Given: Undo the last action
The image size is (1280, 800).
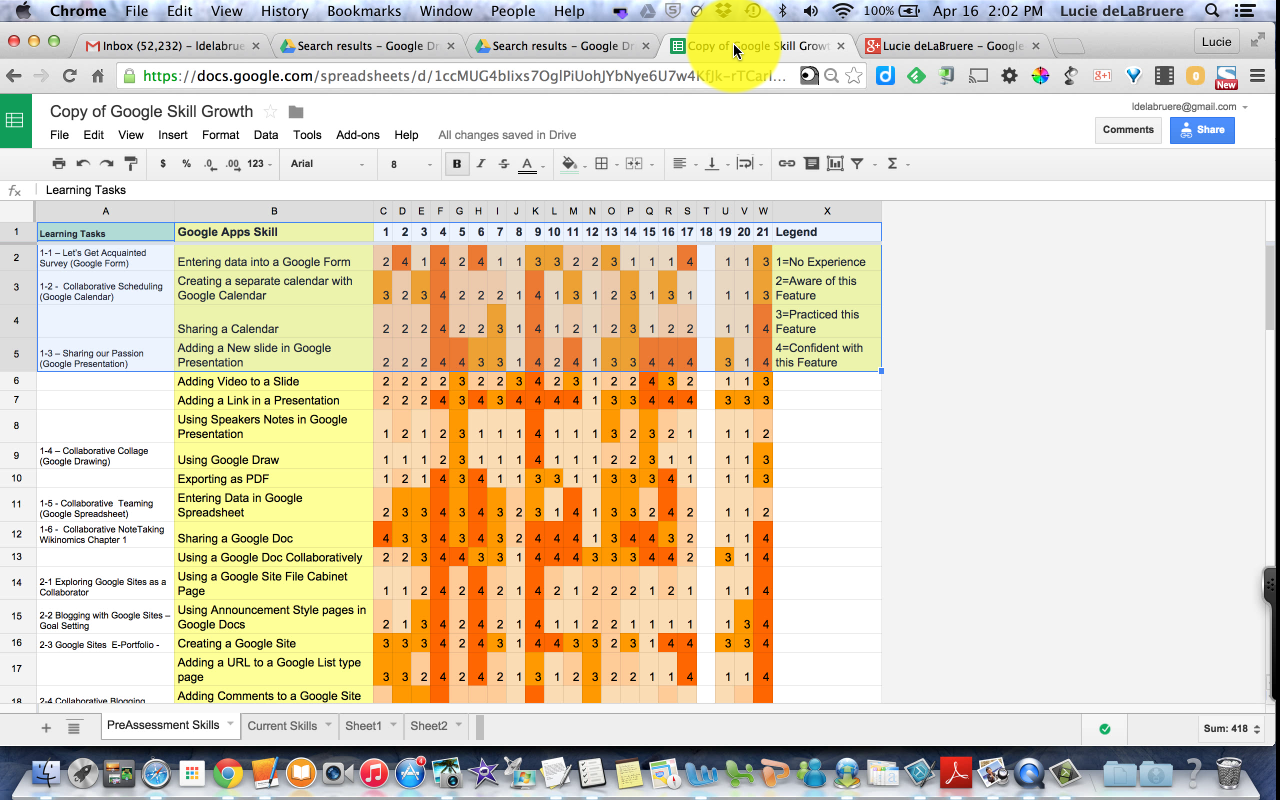Looking at the screenshot, I should pos(81,163).
